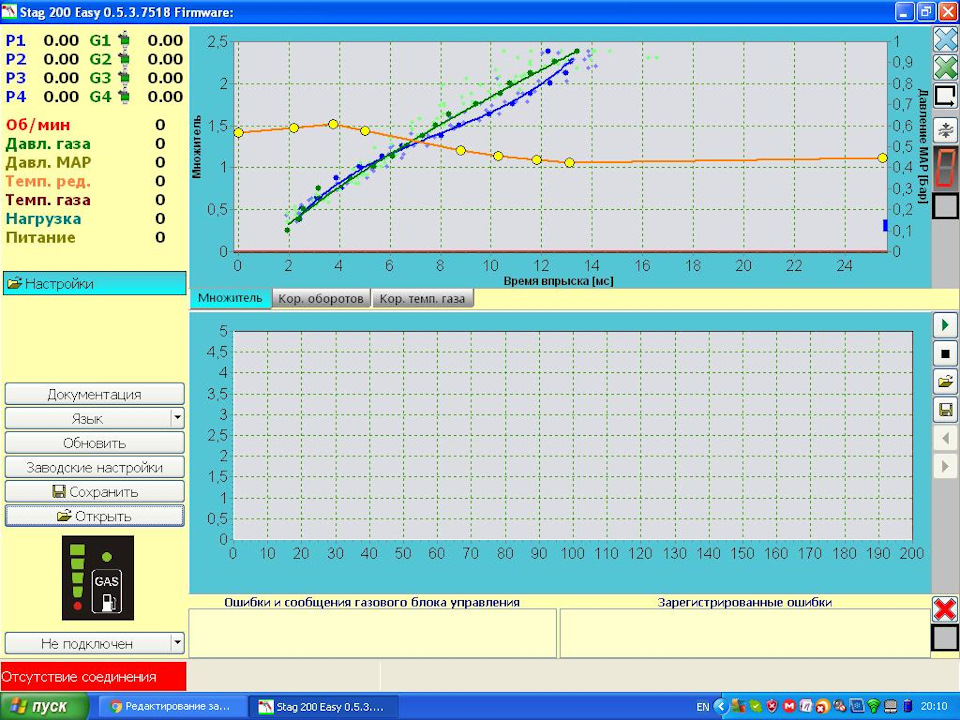Click the G4 gas injector icon
The width and height of the screenshot is (960, 720).
pos(124,97)
